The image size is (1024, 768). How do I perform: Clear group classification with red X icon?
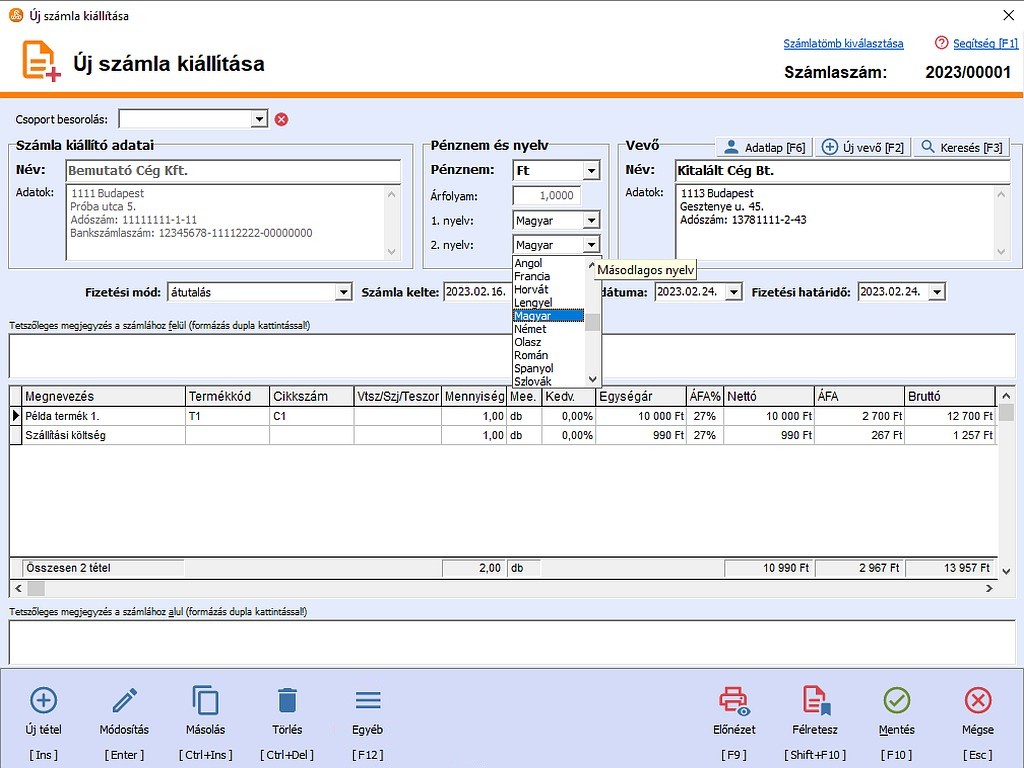coord(281,119)
